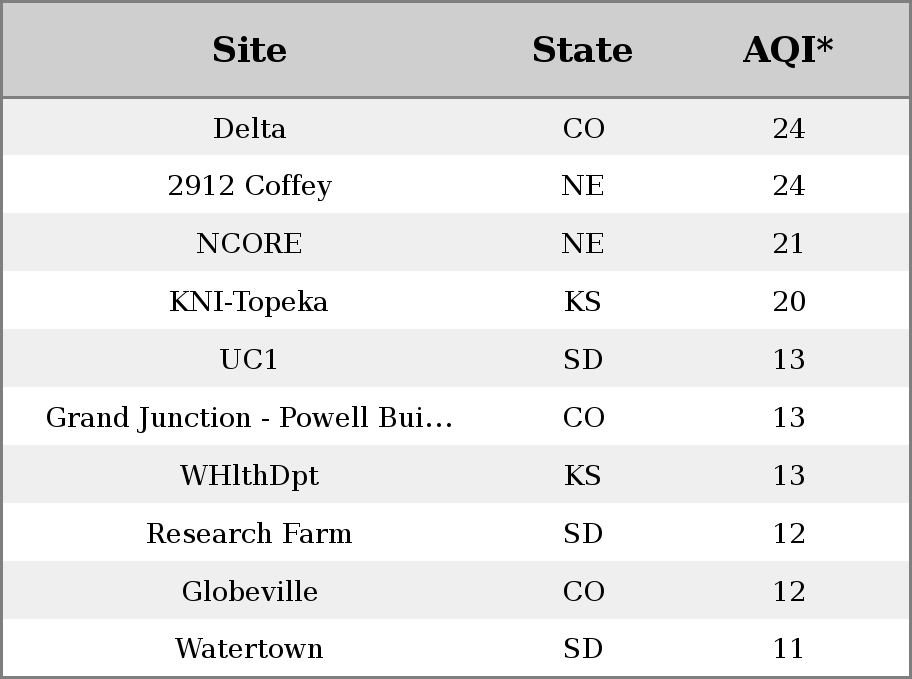Click the AQI value 21 for NCORE
Image resolution: width=912 pixels, height=679 pixels.
point(788,243)
